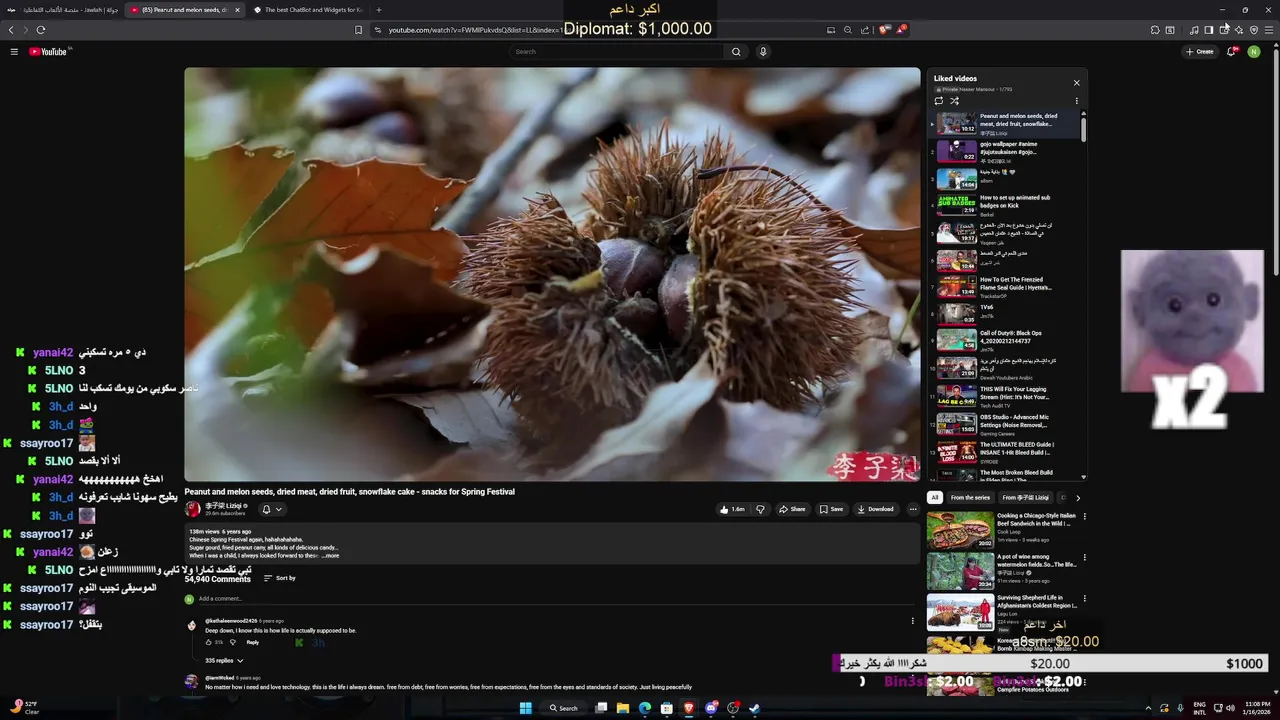1280x720 pixels.
Task: Select the 'From the series' chip
Action: 970,498
